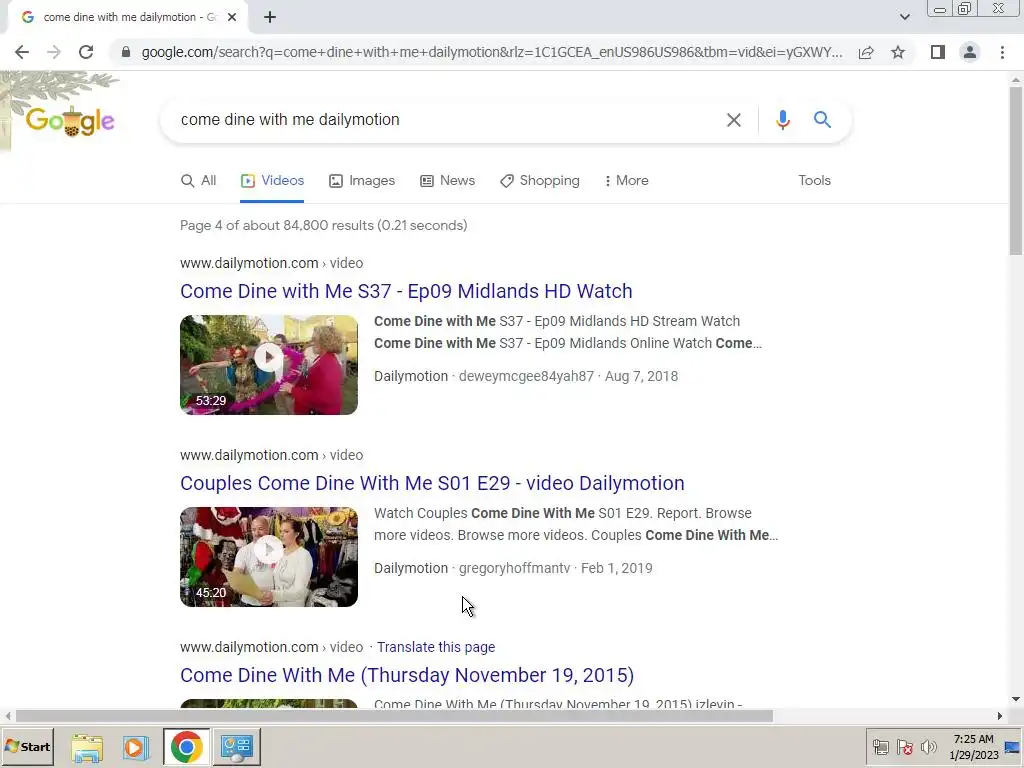Open the volume speaker tray icon

pyautogui.click(x=928, y=747)
